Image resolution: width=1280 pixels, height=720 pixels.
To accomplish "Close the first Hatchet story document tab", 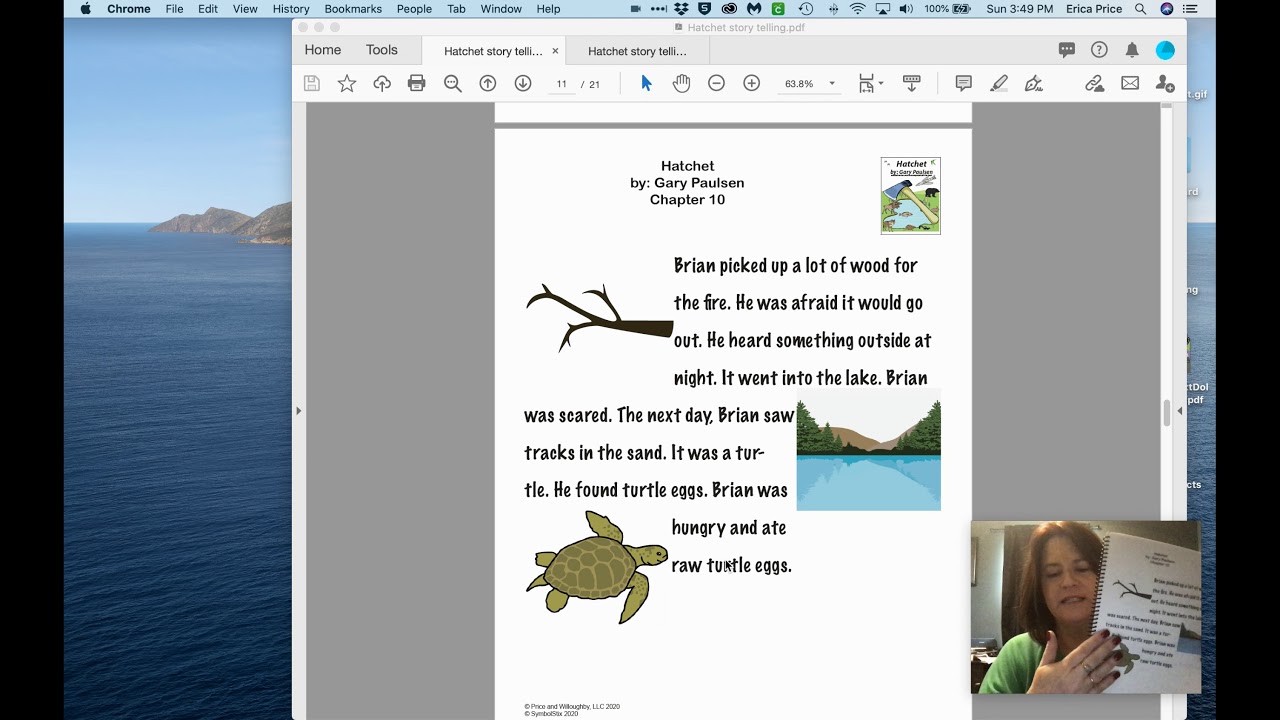I will tap(555, 51).
